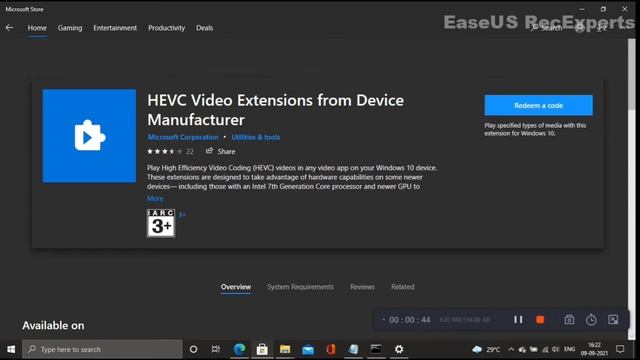Image resolution: width=640 pixels, height=360 pixels.
Task: Click Microsoft Store taskbar icon
Action: (262, 349)
